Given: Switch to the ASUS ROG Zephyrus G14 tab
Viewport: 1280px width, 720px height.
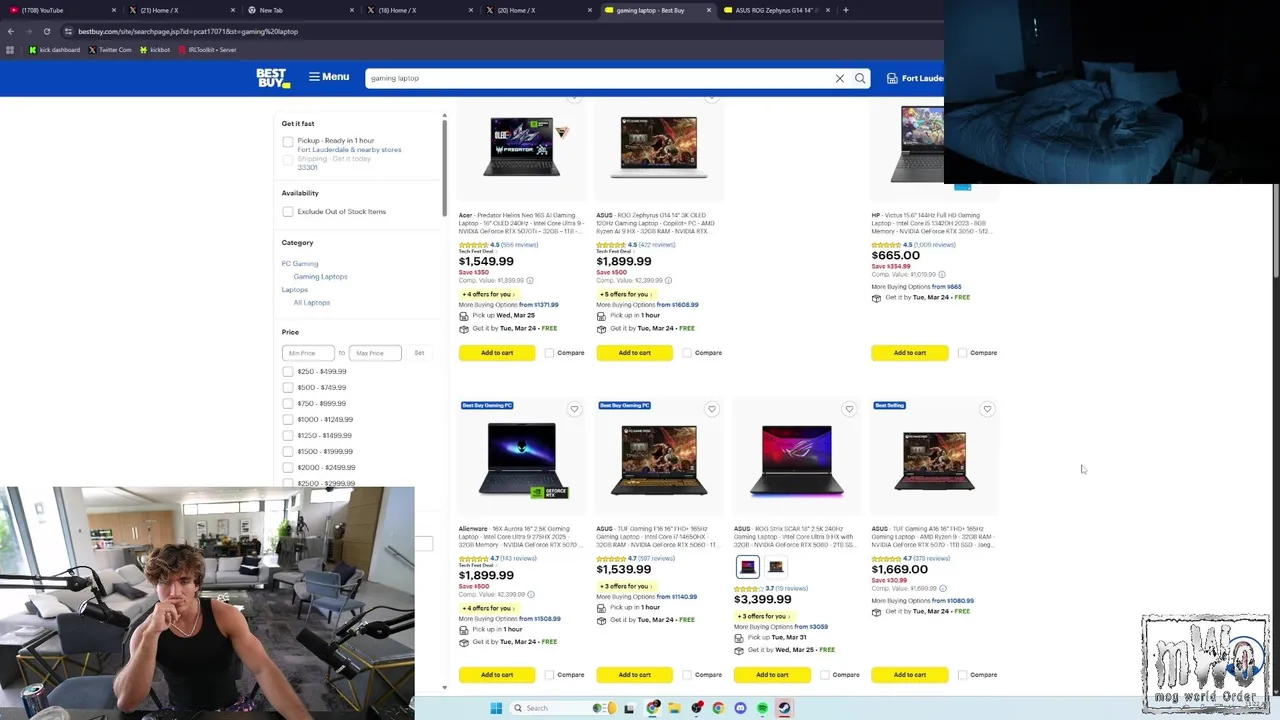Looking at the screenshot, I should click(x=775, y=10).
